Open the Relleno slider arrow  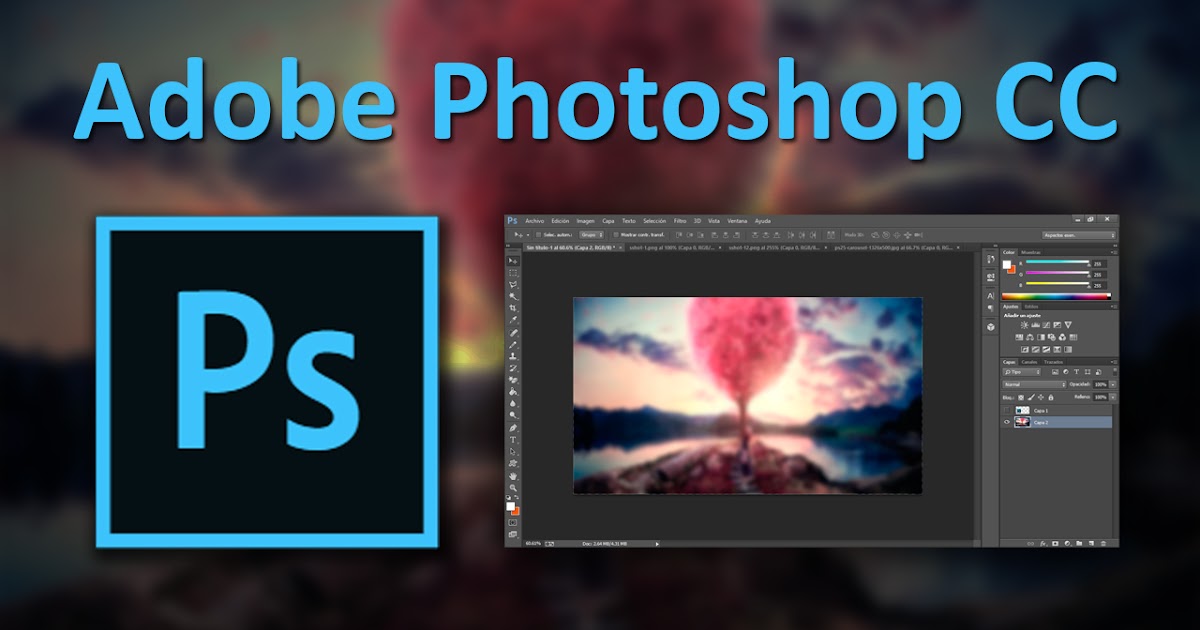click(1113, 397)
